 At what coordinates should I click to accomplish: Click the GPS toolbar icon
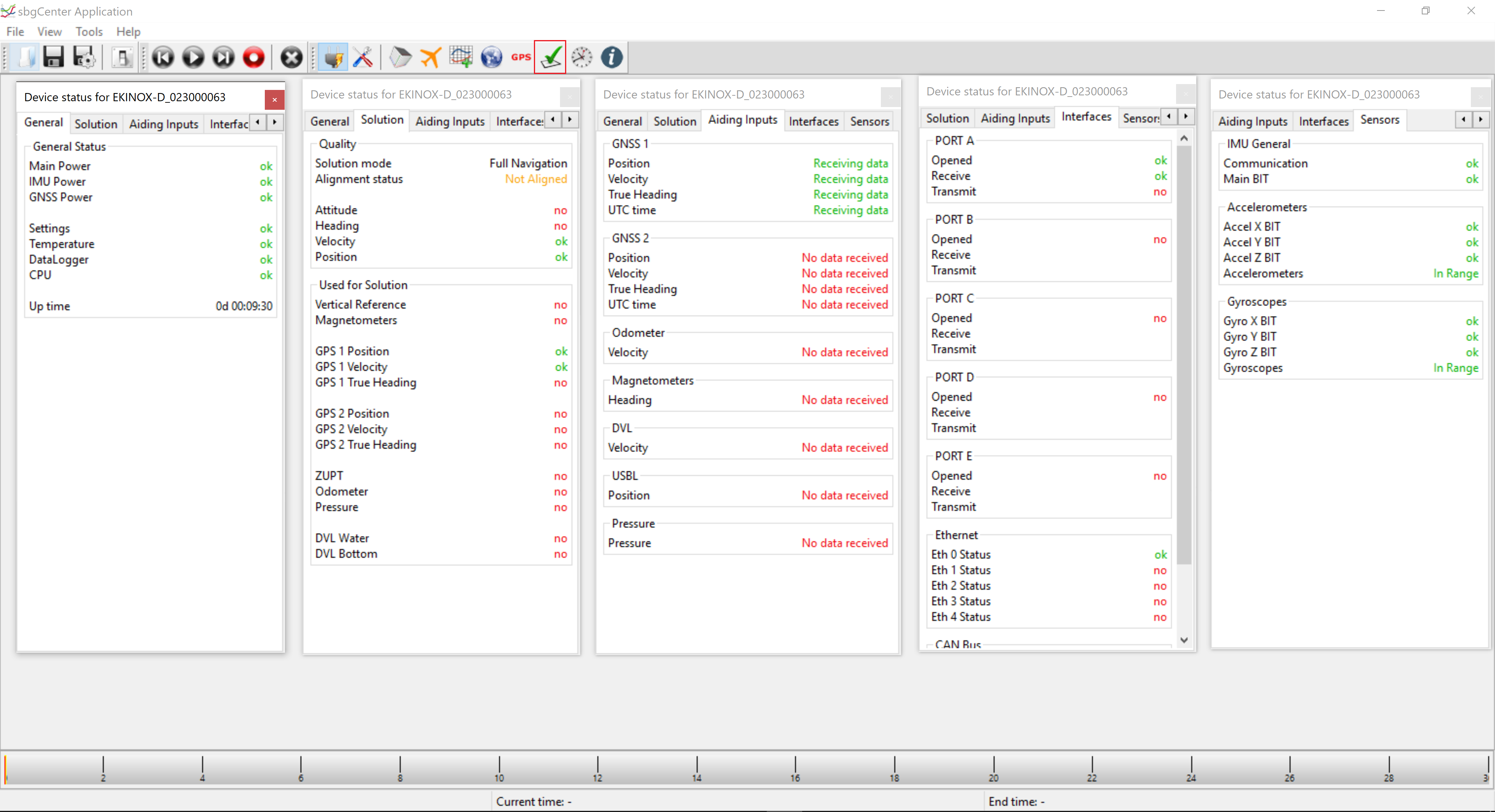point(521,57)
